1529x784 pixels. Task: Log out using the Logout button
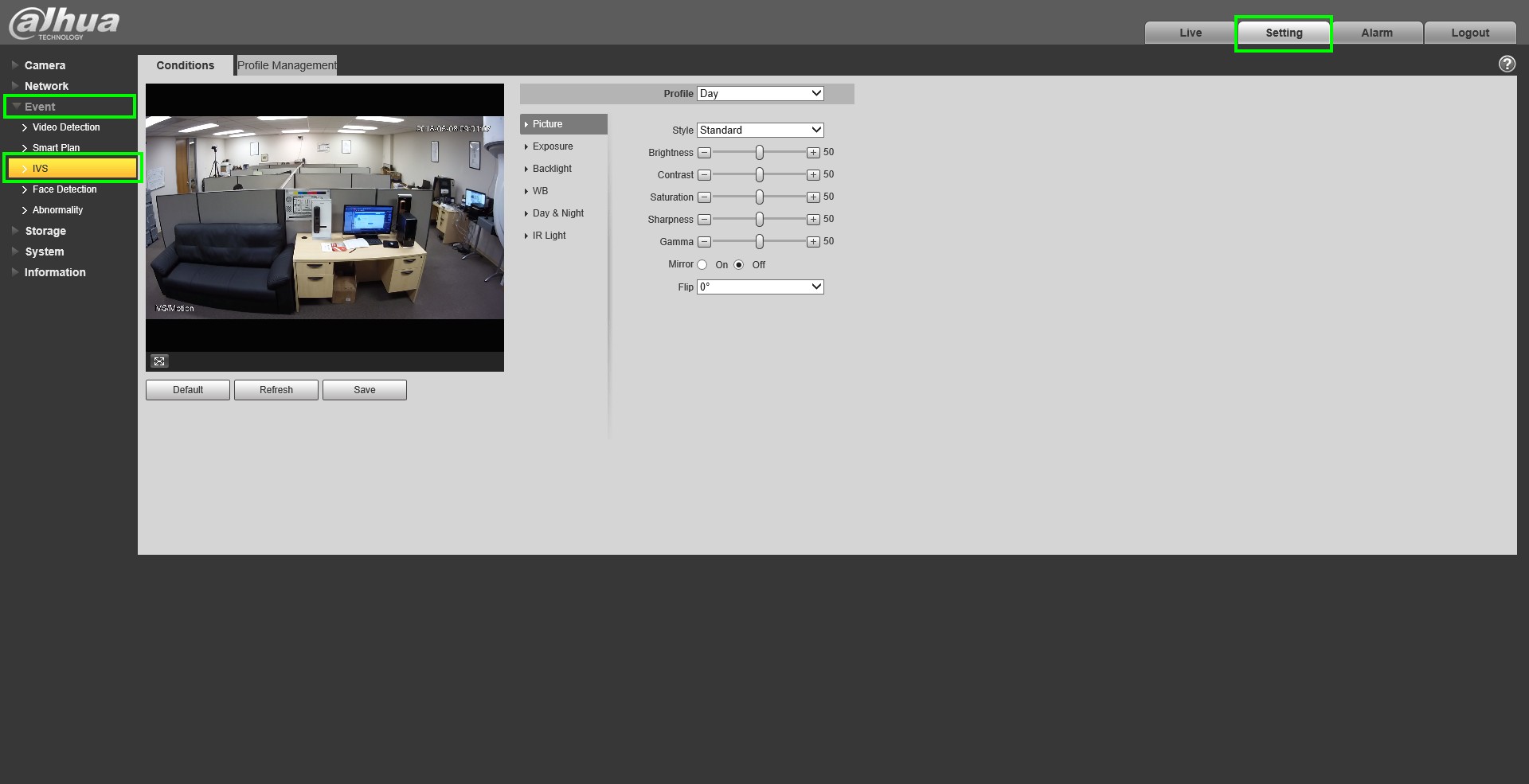pyautogui.click(x=1470, y=33)
